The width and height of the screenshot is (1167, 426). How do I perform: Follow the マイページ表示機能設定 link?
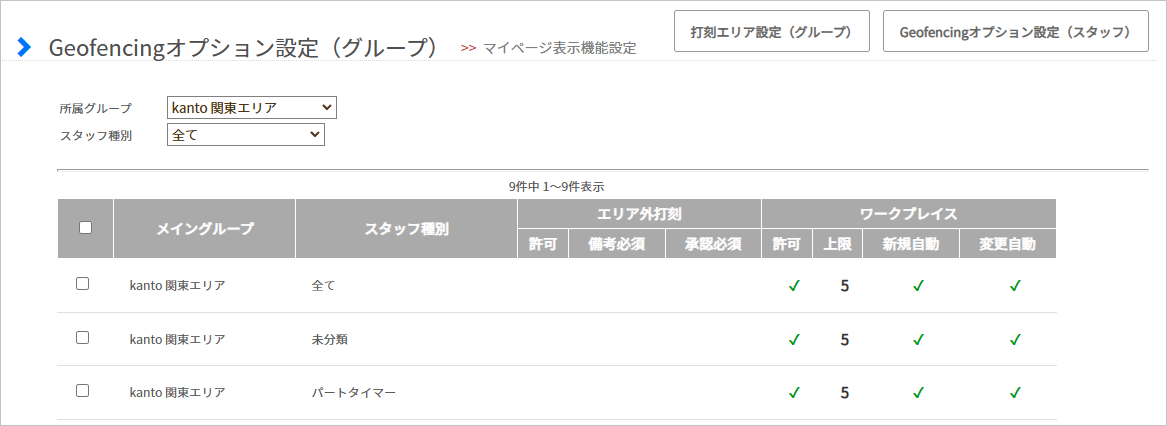coord(559,48)
